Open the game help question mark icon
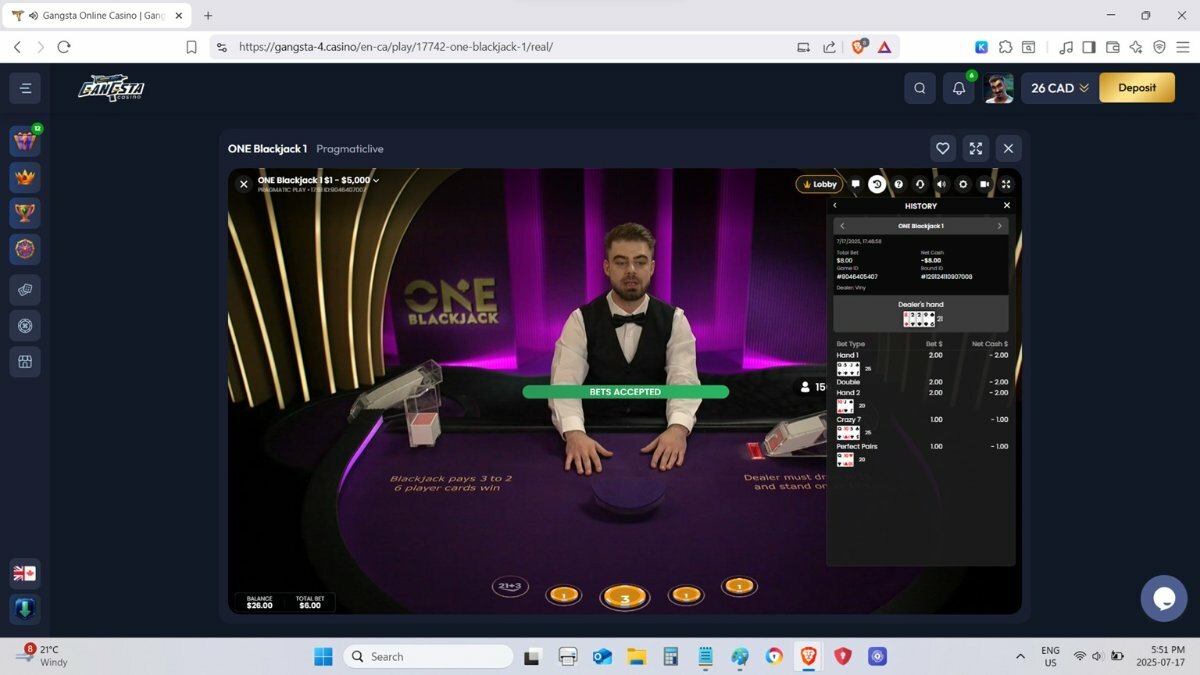Screen dimensions: 1200x675 click(x=898, y=184)
